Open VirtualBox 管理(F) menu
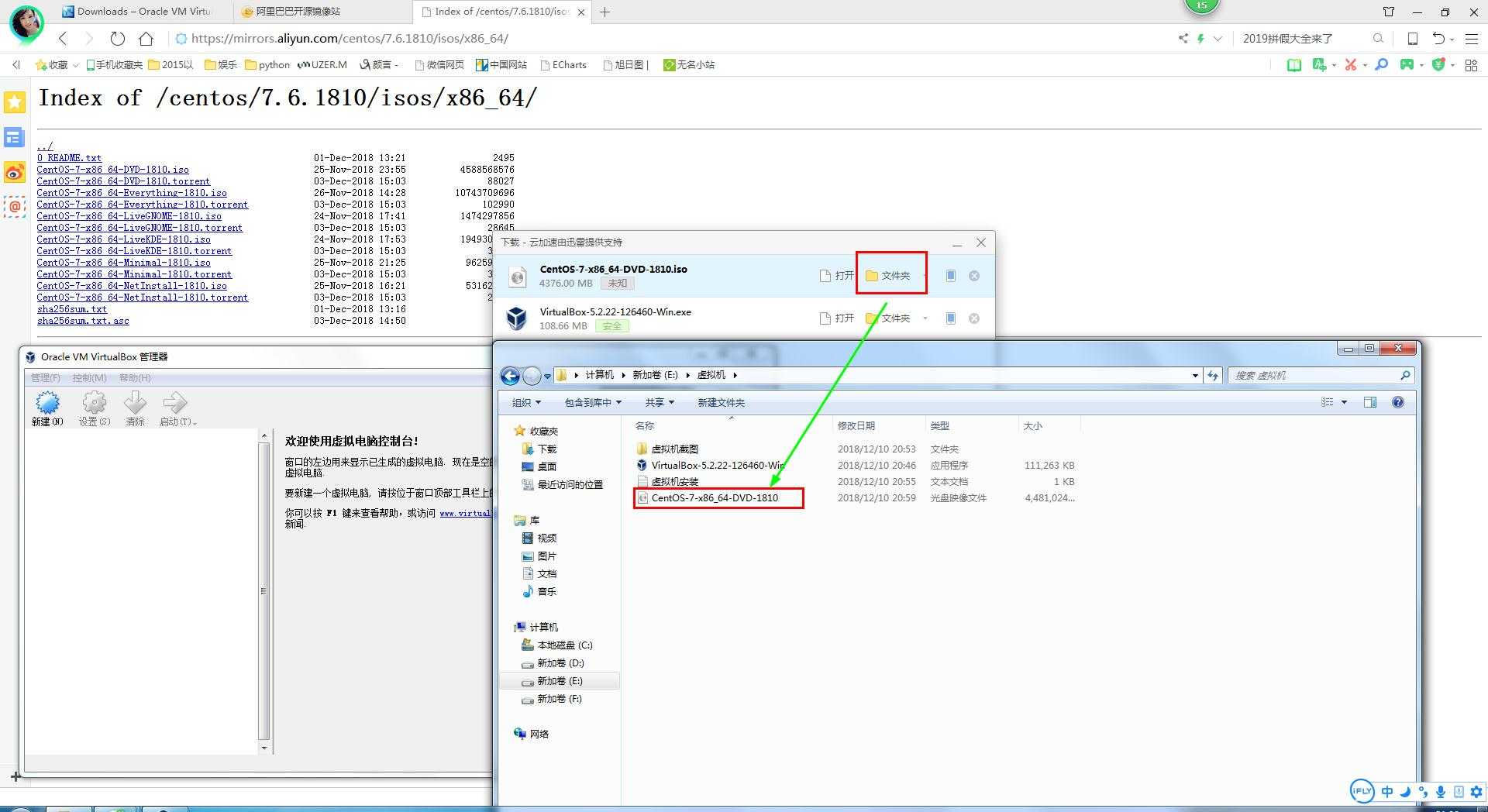Viewport: 1488px width, 812px height. click(45, 378)
